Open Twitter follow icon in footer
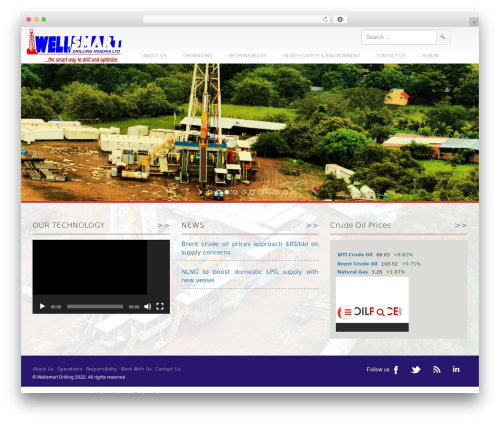500x423 pixels. (416, 370)
